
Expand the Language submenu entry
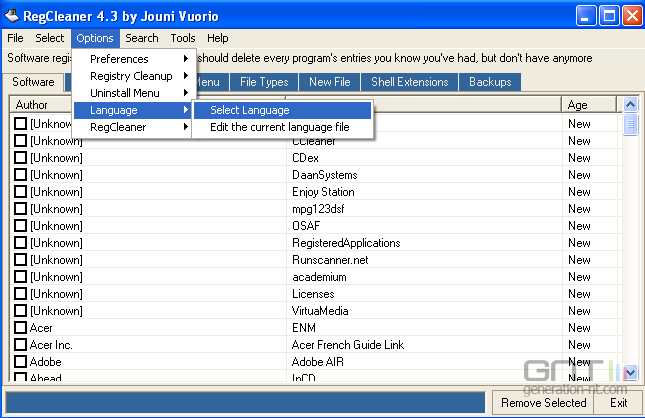click(x=132, y=110)
